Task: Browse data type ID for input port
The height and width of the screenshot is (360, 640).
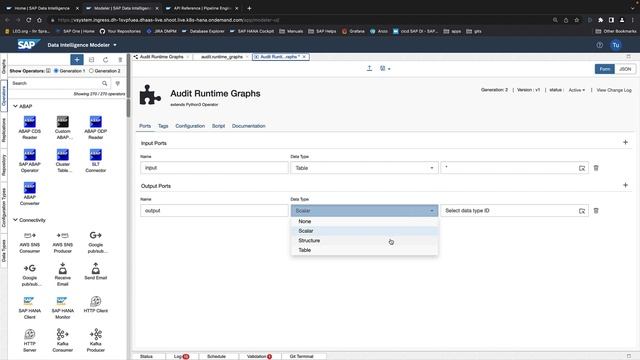Action: click(582, 168)
